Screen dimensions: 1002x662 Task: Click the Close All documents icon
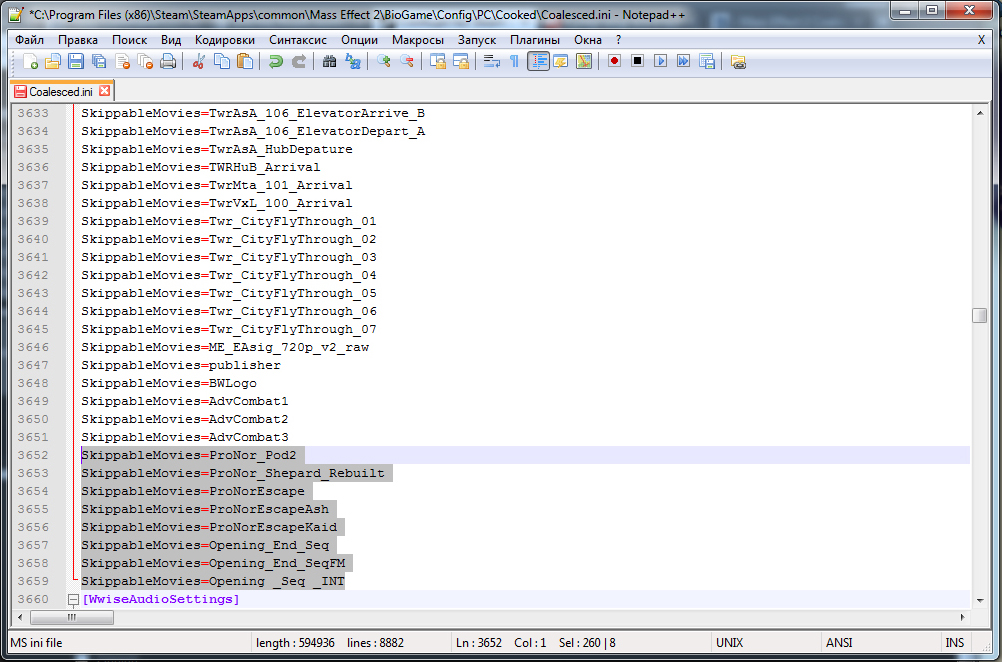pyautogui.click(x=145, y=61)
